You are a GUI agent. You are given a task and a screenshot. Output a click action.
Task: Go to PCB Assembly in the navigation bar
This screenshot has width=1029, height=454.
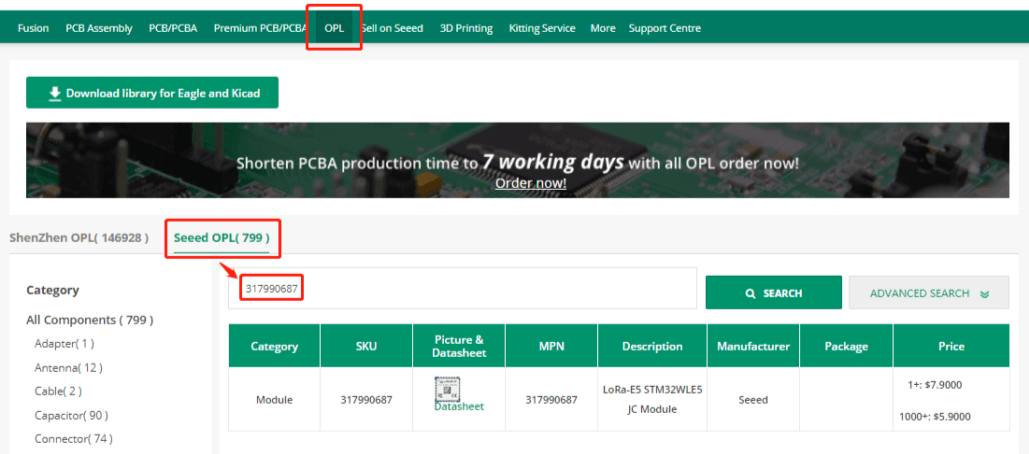99,28
